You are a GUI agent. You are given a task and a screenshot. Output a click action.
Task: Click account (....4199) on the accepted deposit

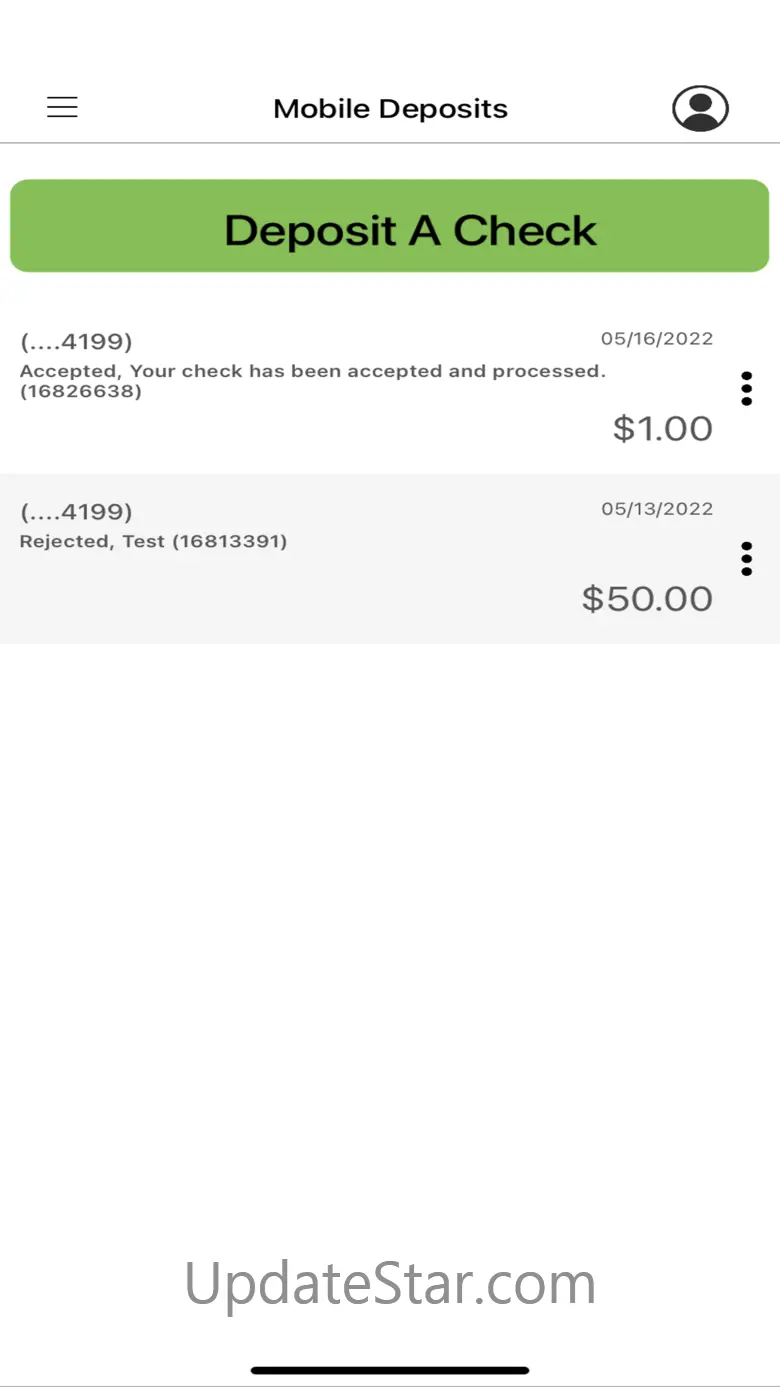(x=76, y=342)
